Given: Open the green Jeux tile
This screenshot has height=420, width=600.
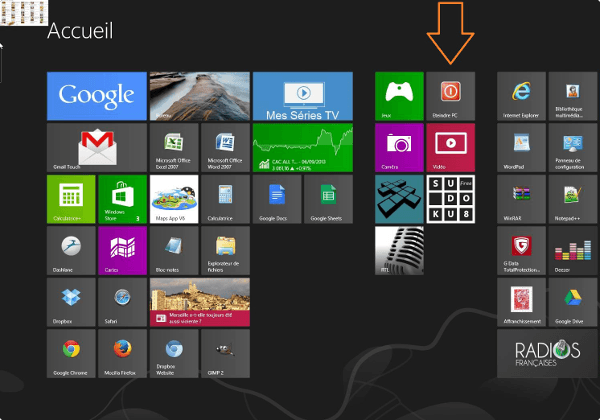Looking at the screenshot, I should pos(399,96).
